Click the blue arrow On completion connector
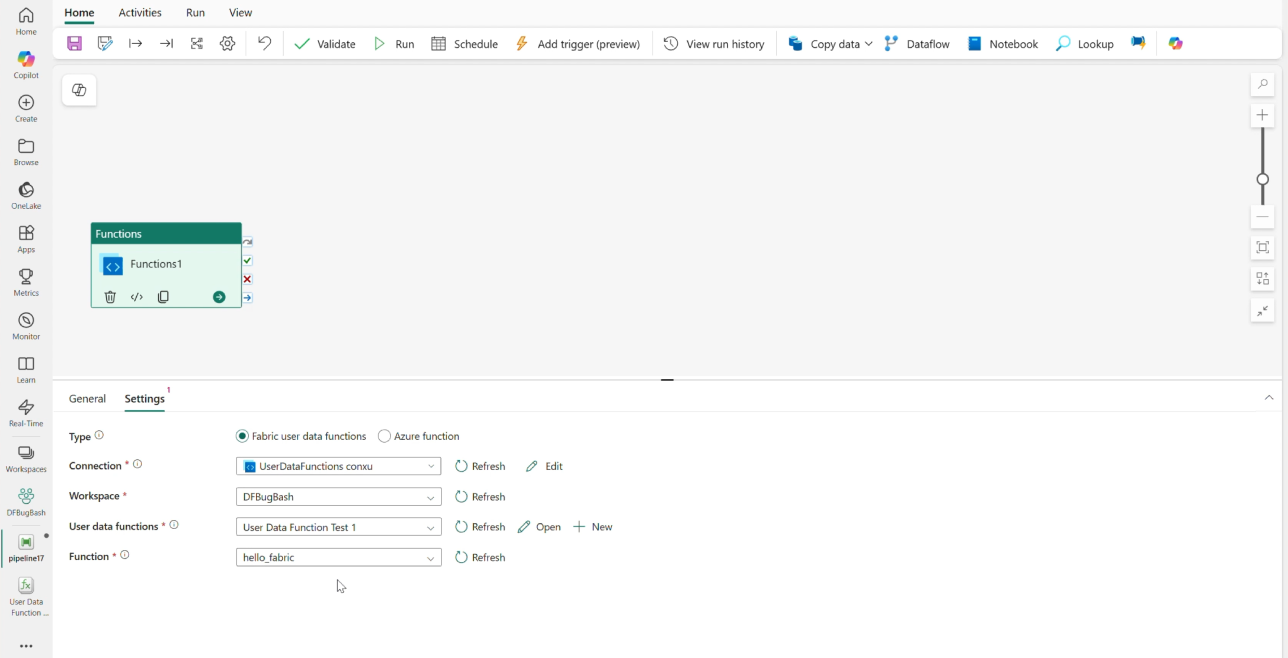 pyautogui.click(x=247, y=298)
